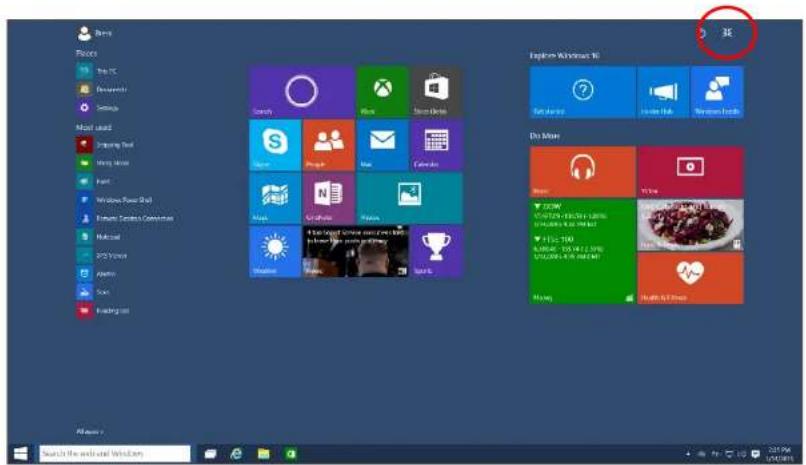Click the restore Start menu size button
Viewport: 806px width, 465px height.
727,33
